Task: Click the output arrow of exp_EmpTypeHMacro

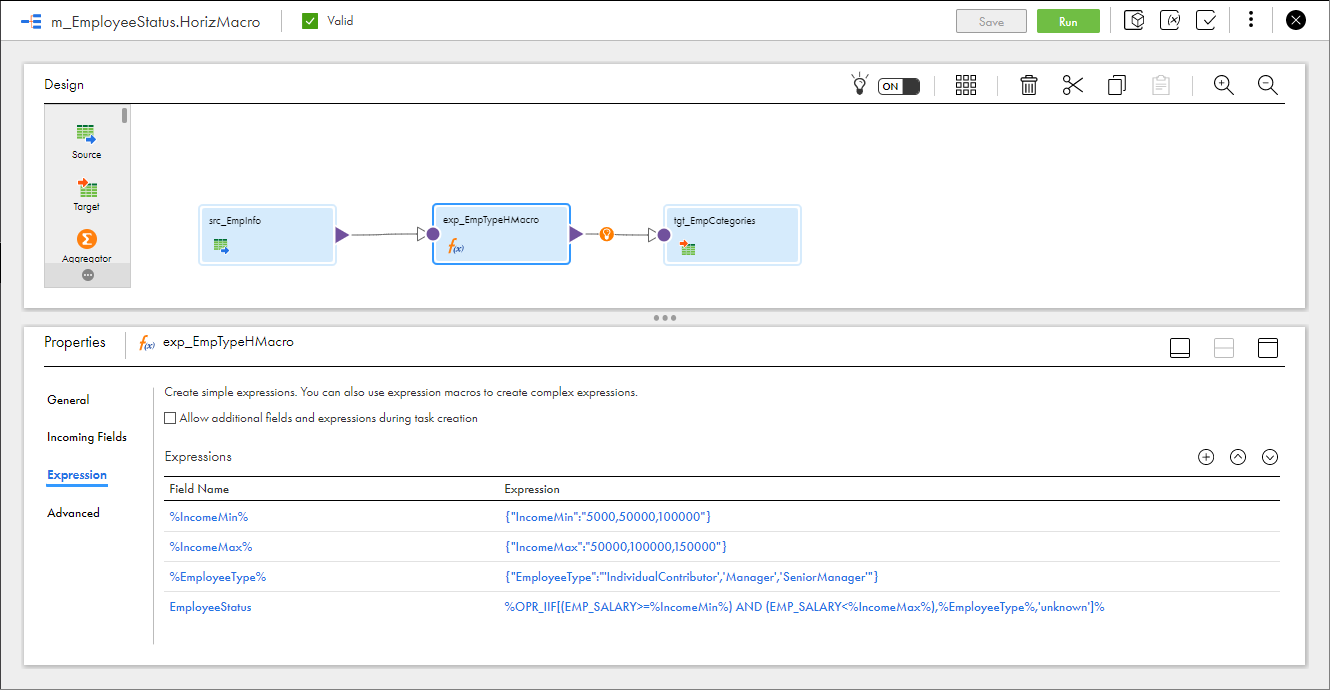Action: tap(576, 234)
